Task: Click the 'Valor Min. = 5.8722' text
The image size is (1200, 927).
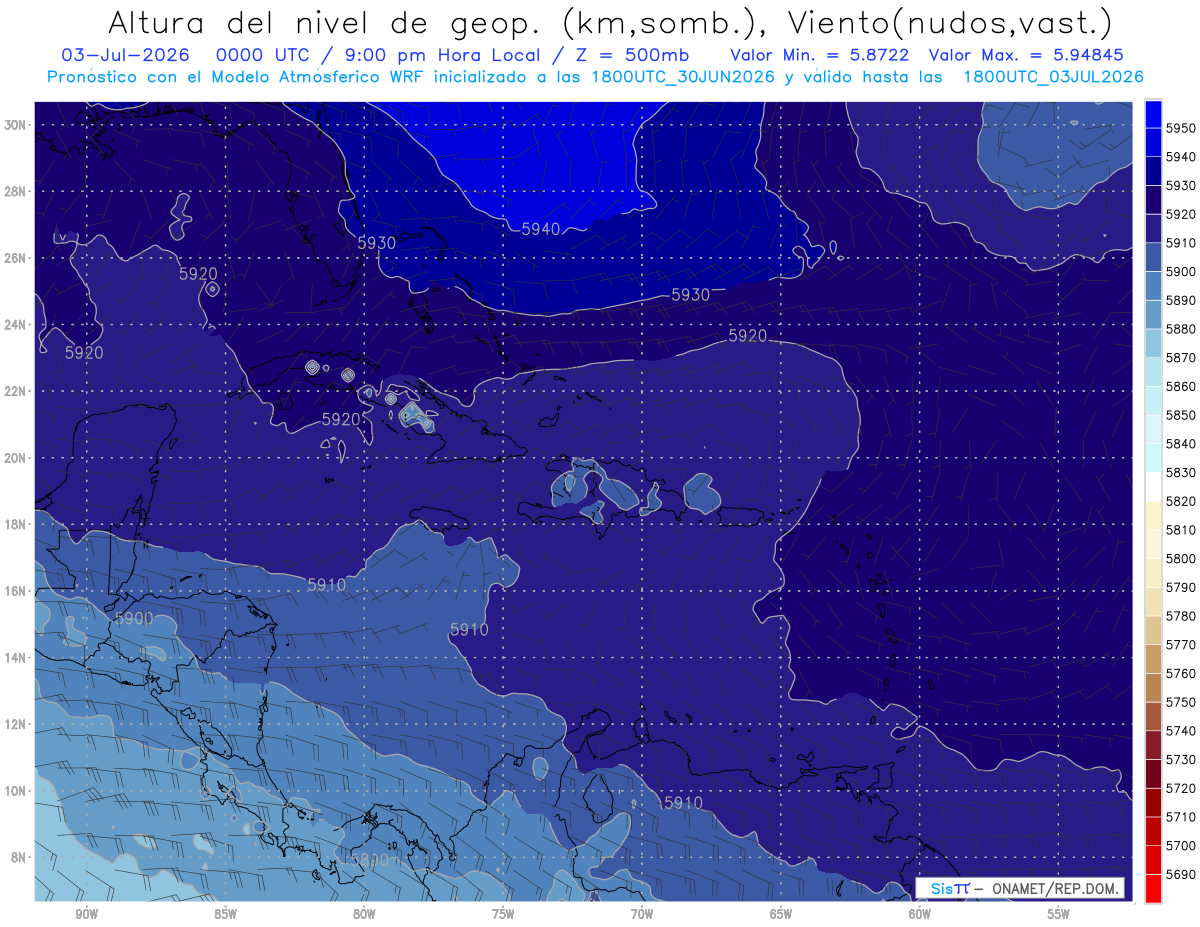Action: 819,55
